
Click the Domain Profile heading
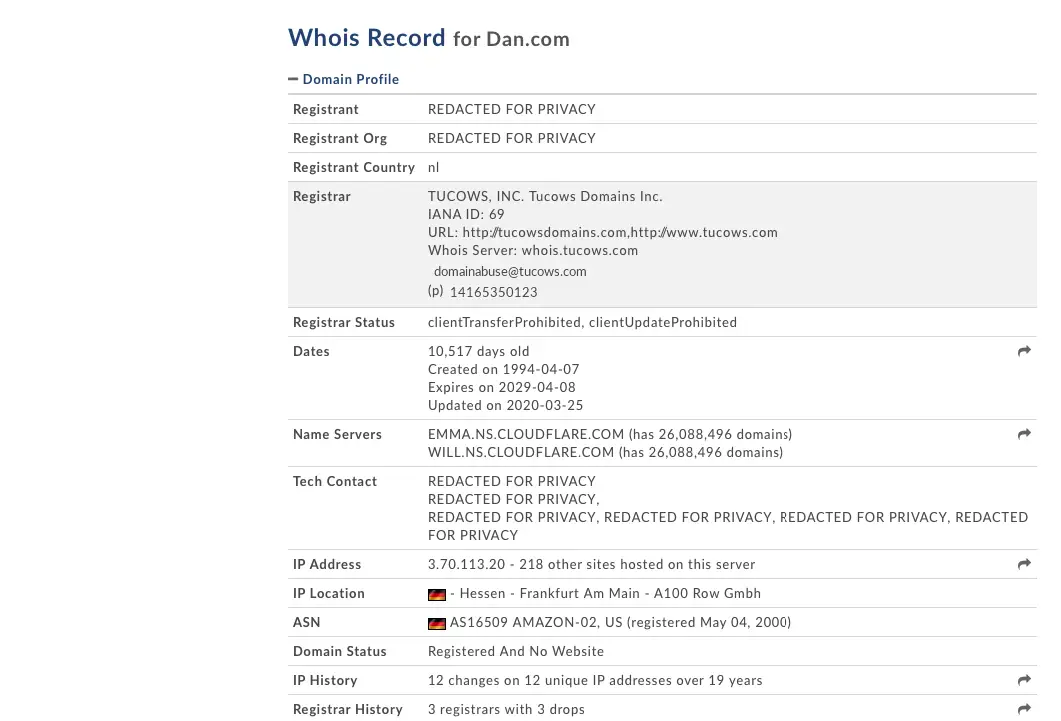coord(351,79)
